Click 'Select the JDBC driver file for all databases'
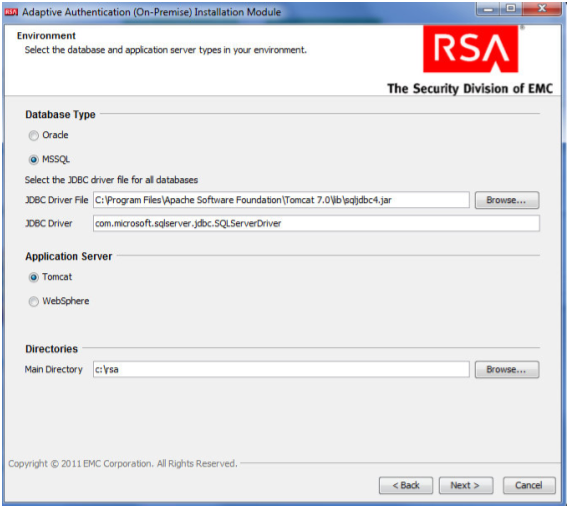Image resolution: width=567 pixels, height=506 pixels. pyautogui.click(x=111, y=180)
